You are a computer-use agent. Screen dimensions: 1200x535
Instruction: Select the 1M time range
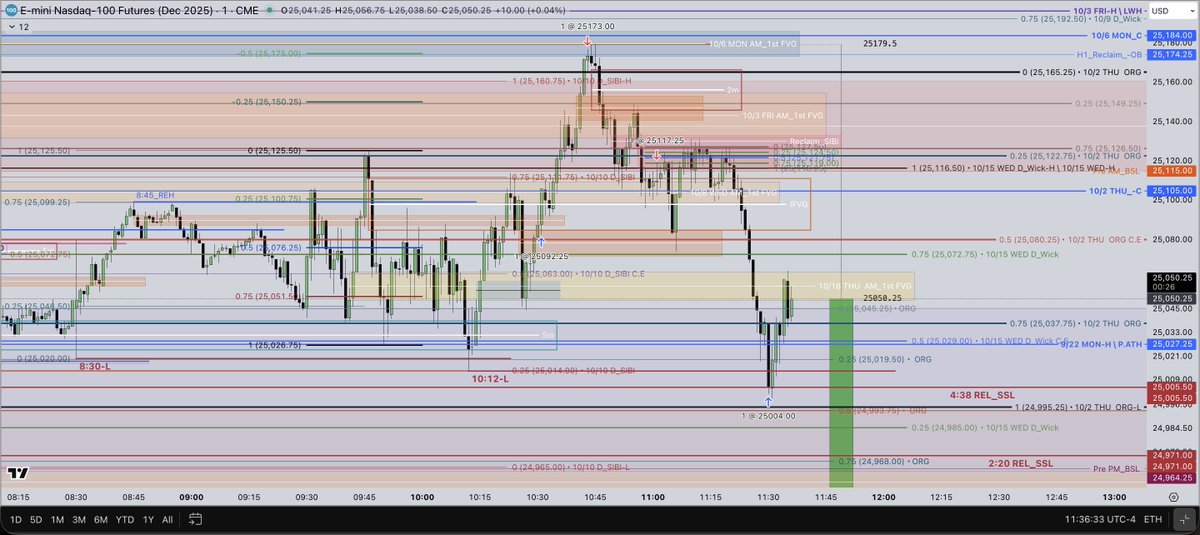(58, 519)
